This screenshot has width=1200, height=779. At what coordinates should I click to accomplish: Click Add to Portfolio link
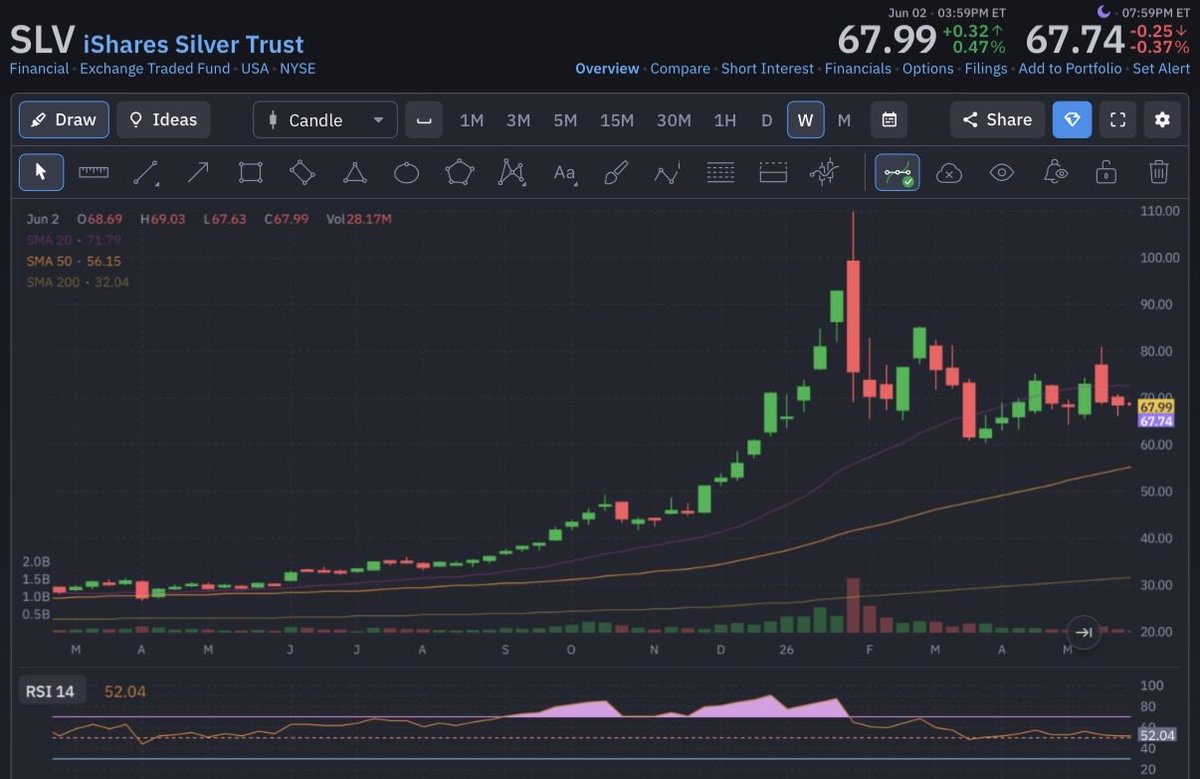(x=1070, y=69)
